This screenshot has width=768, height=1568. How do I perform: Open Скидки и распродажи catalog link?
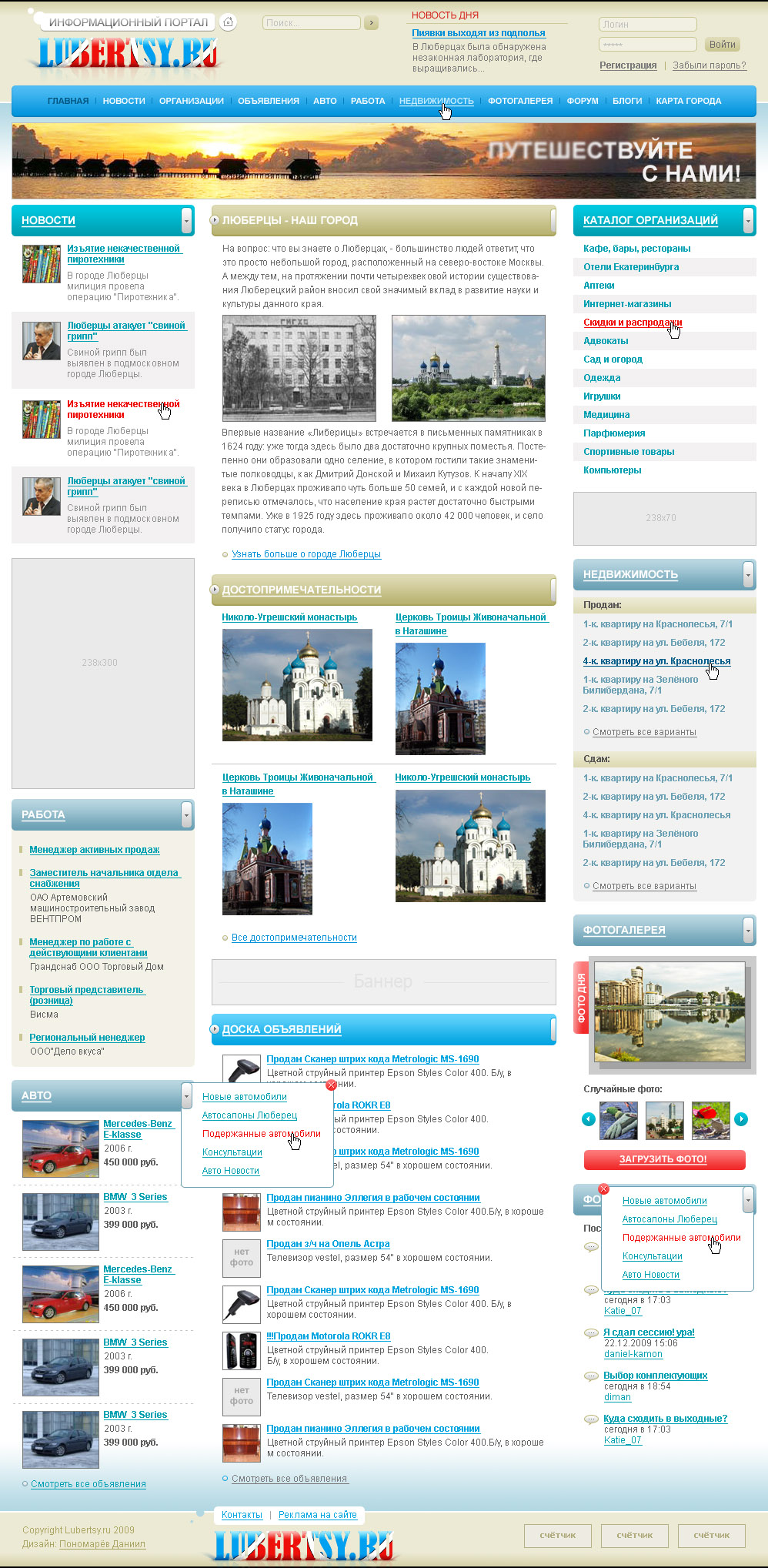pos(633,323)
